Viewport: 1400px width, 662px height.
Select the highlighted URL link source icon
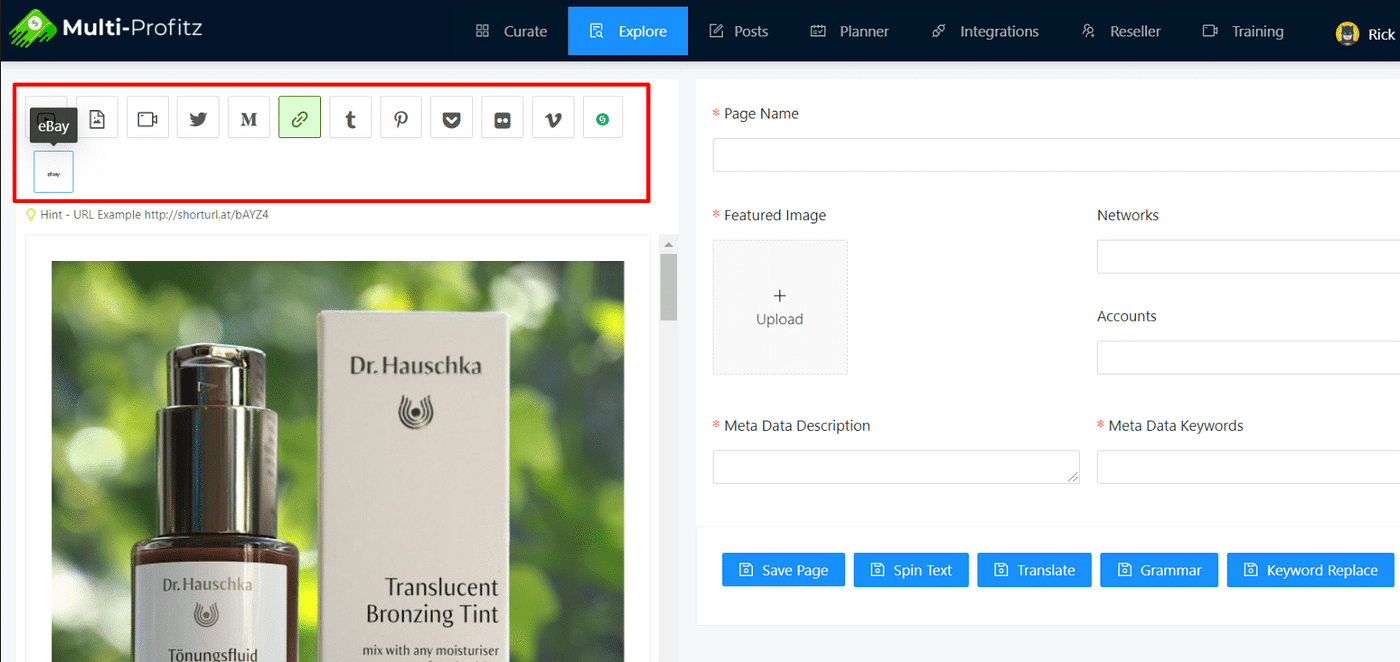300,118
